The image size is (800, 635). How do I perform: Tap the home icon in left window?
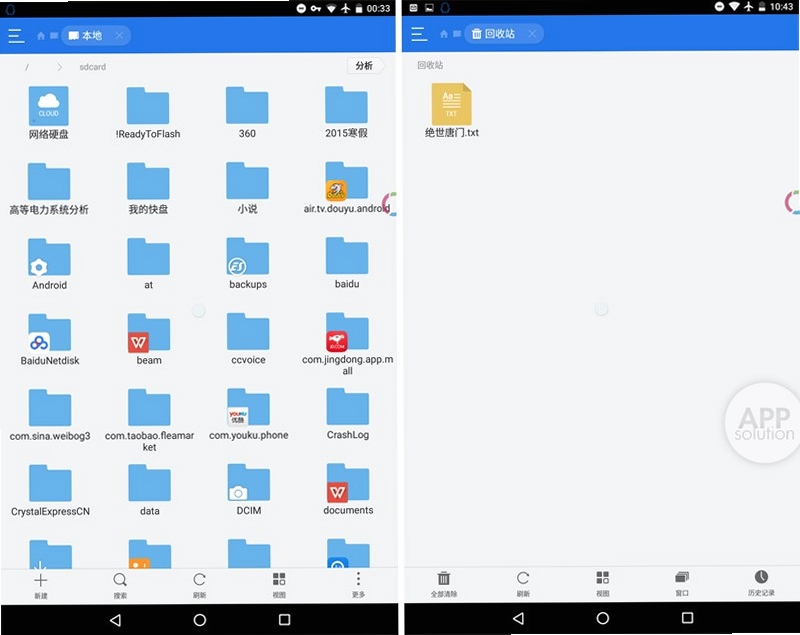pyautogui.click(x=41, y=36)
